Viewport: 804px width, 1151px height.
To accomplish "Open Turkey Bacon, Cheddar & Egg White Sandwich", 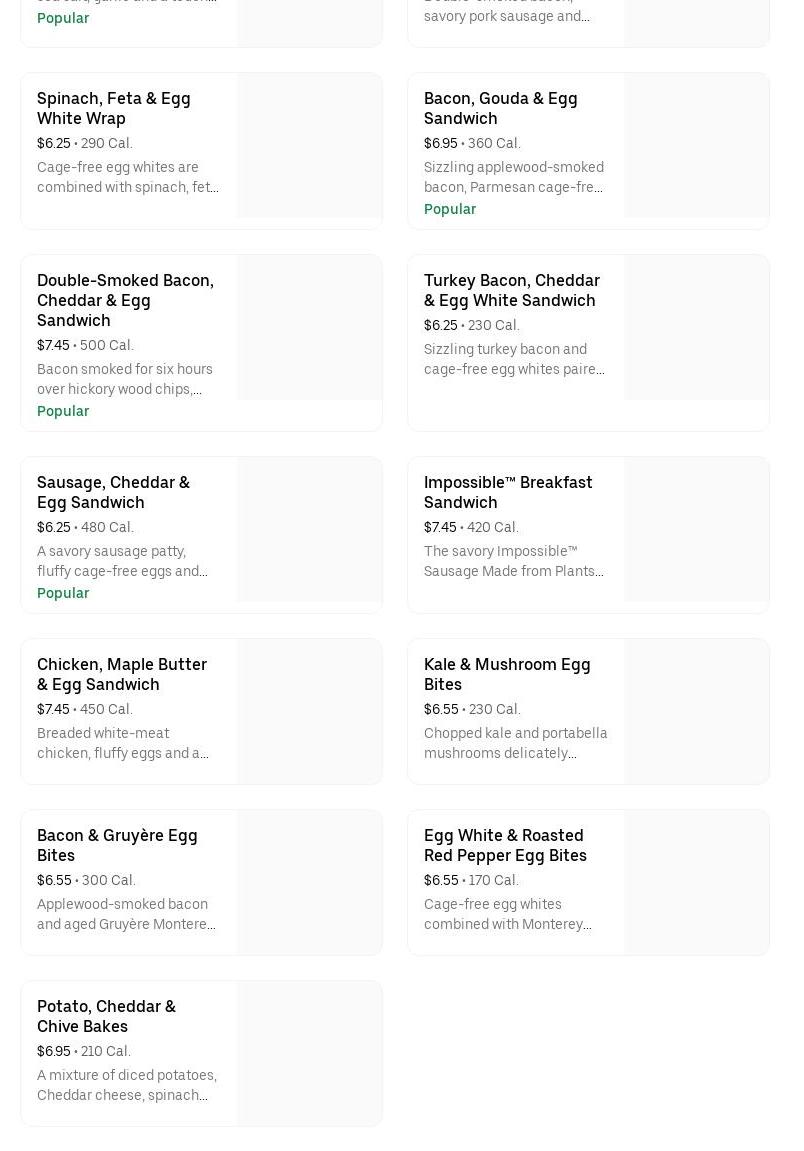I will [x=511, y=290].
